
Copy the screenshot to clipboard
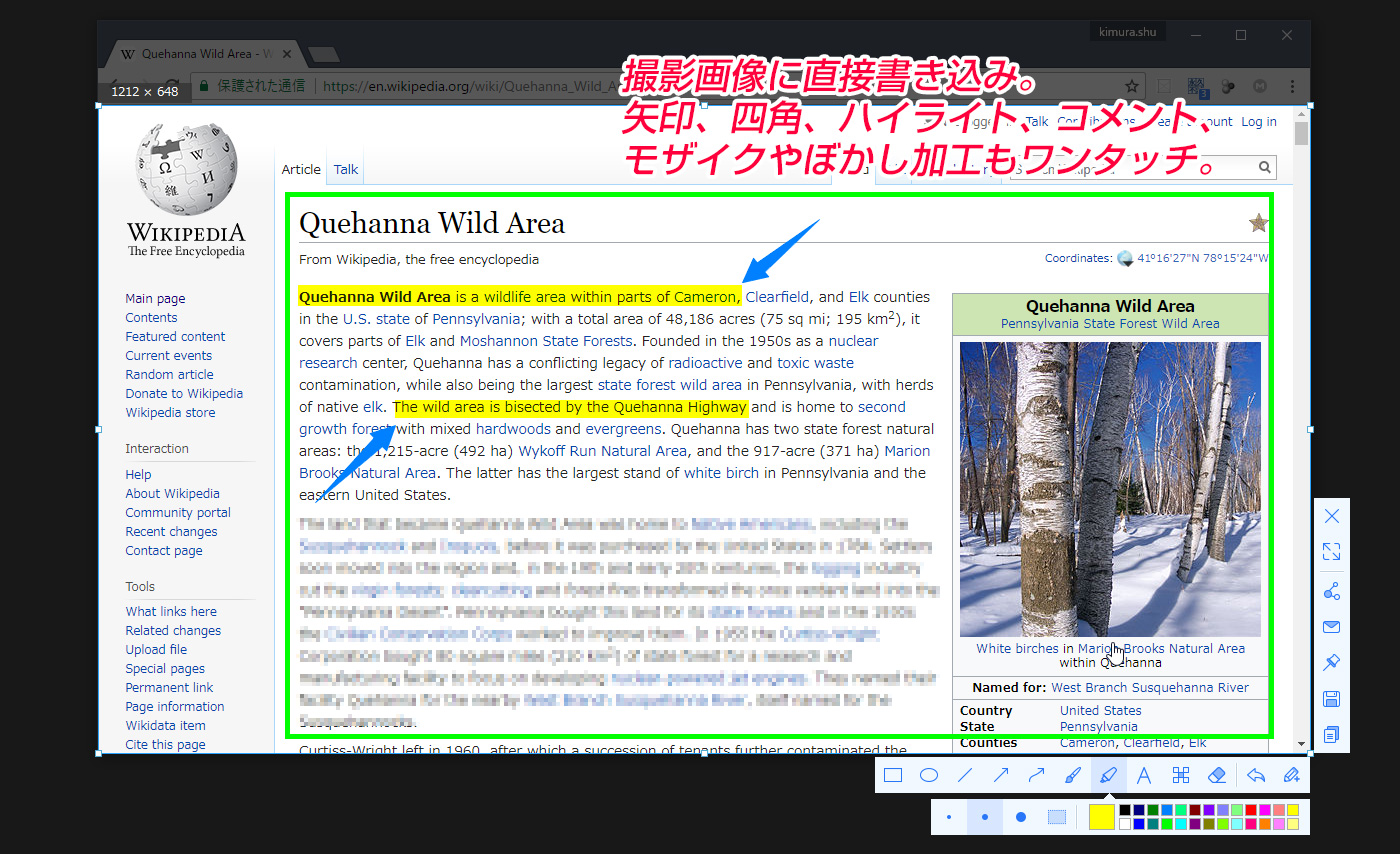click(x=1332, y=735)
